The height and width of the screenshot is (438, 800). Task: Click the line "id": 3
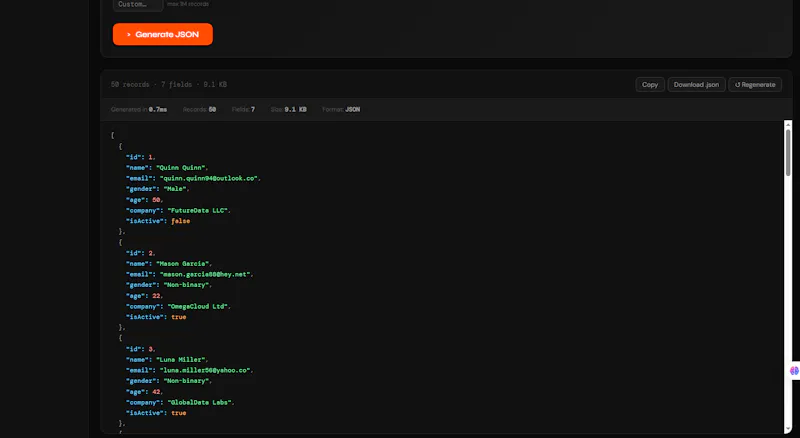pos(140,349)
